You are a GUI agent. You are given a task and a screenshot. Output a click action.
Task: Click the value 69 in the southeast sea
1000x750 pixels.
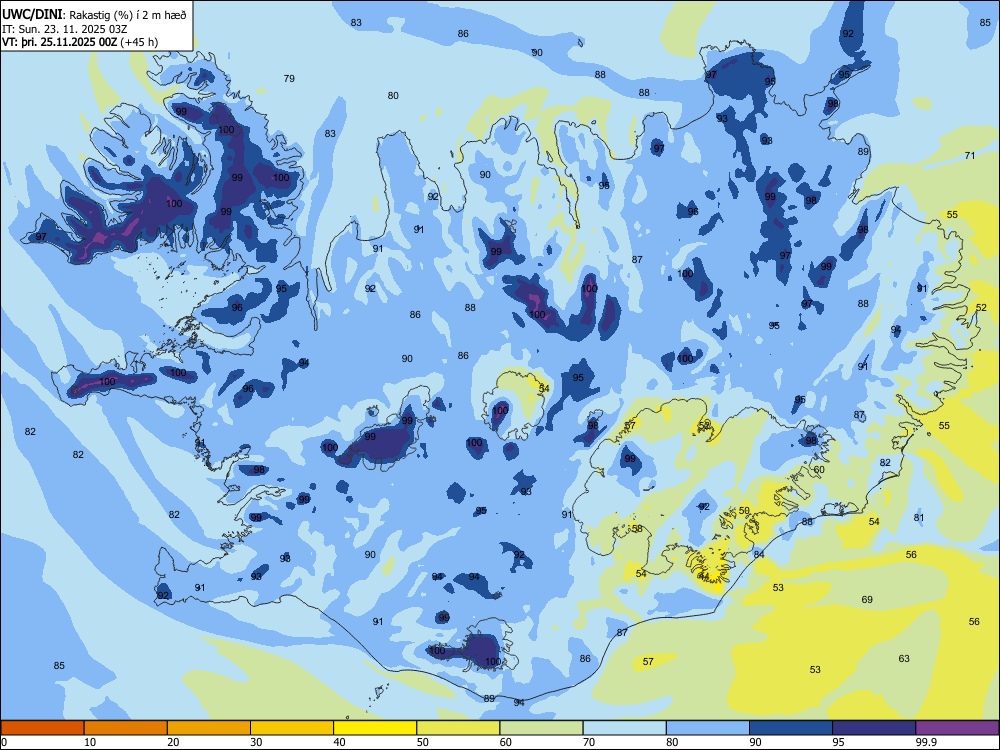click(867, 599)
